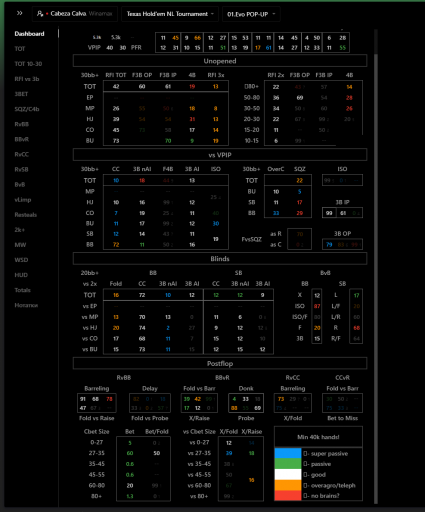The width and height of the screenshot is (425, 512).
Task: Click the BU row RFI TOT value 73
Action: (116, 141)
